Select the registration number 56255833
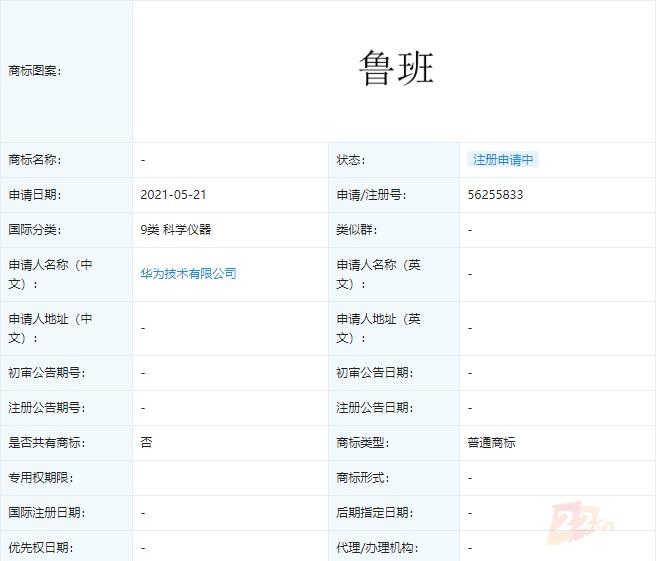 click(x=495, y=195)
